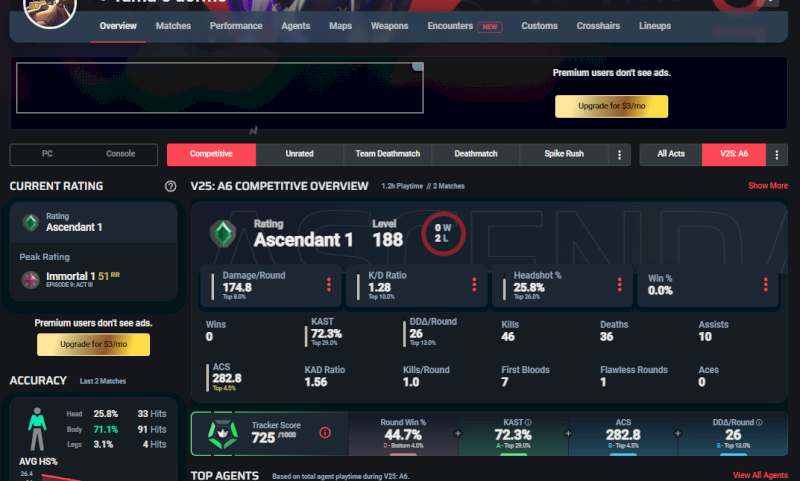
Task: Click the KAST info icon in tracker bar
Action: pyautogui.click(x=528, y=422)
